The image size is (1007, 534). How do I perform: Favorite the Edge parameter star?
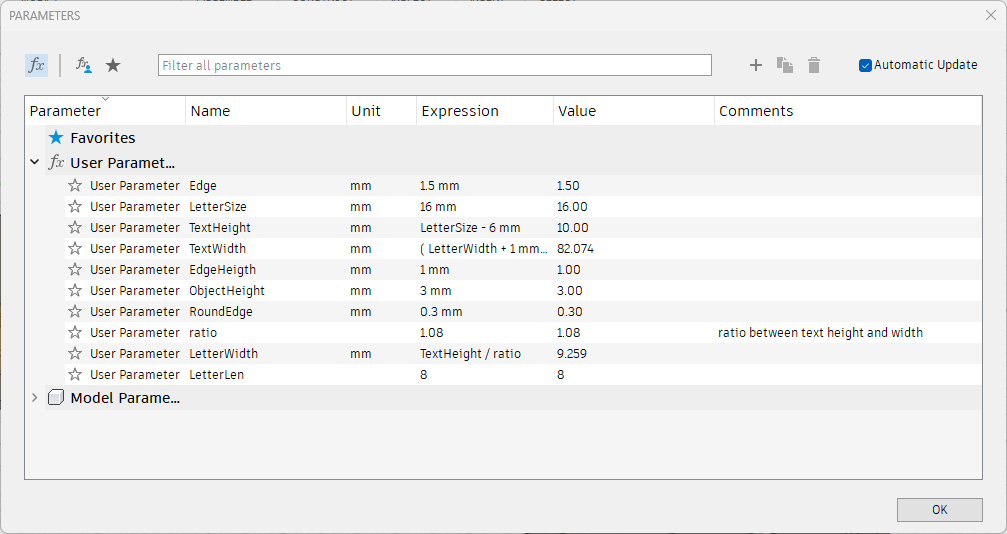click(x=75, y=185)
